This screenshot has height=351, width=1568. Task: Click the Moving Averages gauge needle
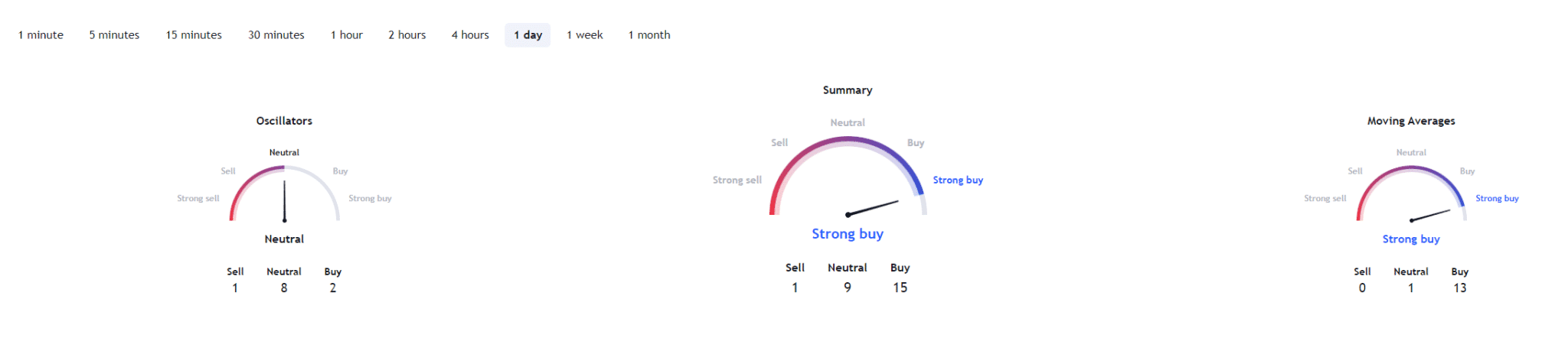[1430, 215]
